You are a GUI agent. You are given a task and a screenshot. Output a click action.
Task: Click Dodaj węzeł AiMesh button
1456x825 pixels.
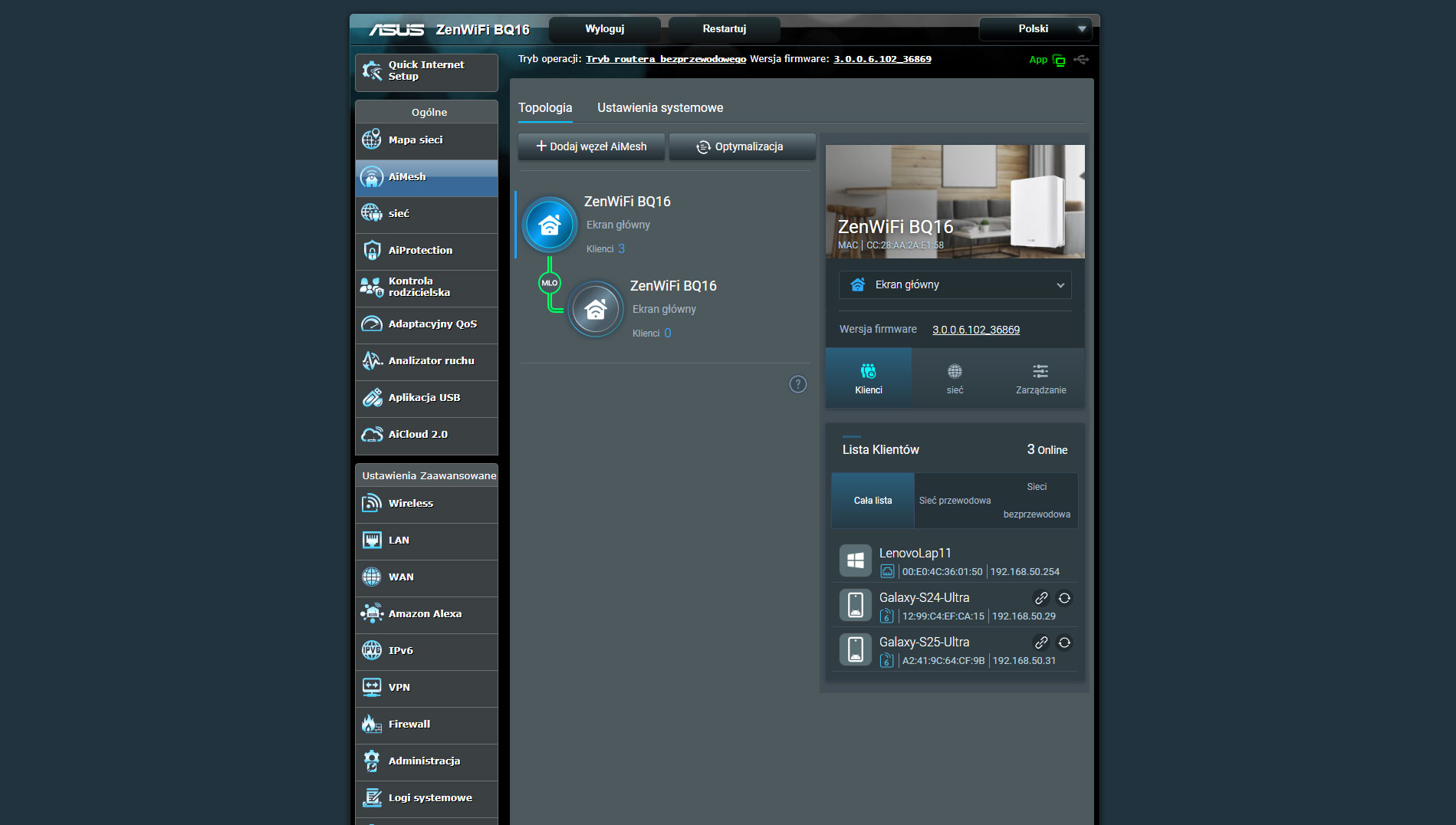point(591,146)
